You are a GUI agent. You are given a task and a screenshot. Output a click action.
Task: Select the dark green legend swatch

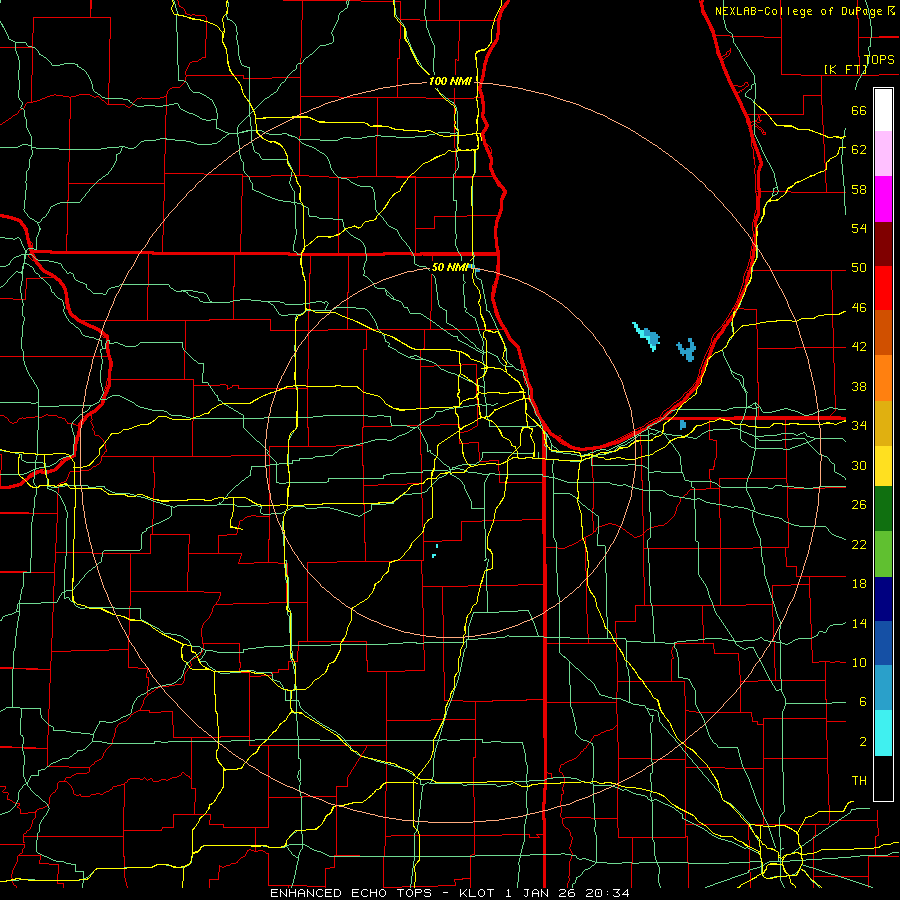click(883, 509)
